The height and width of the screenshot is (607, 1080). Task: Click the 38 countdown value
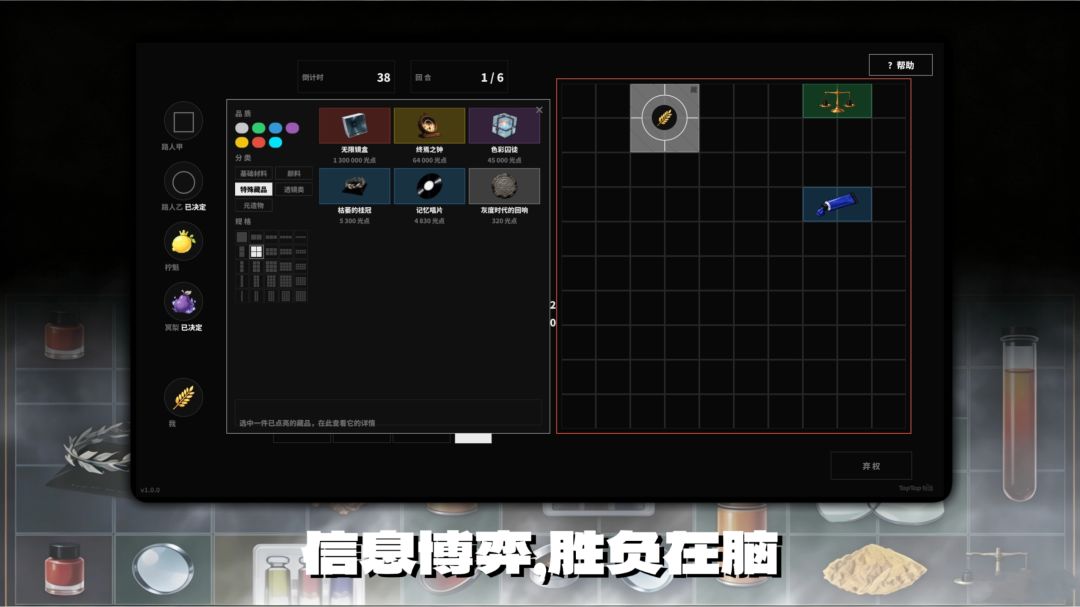[384, 78]
